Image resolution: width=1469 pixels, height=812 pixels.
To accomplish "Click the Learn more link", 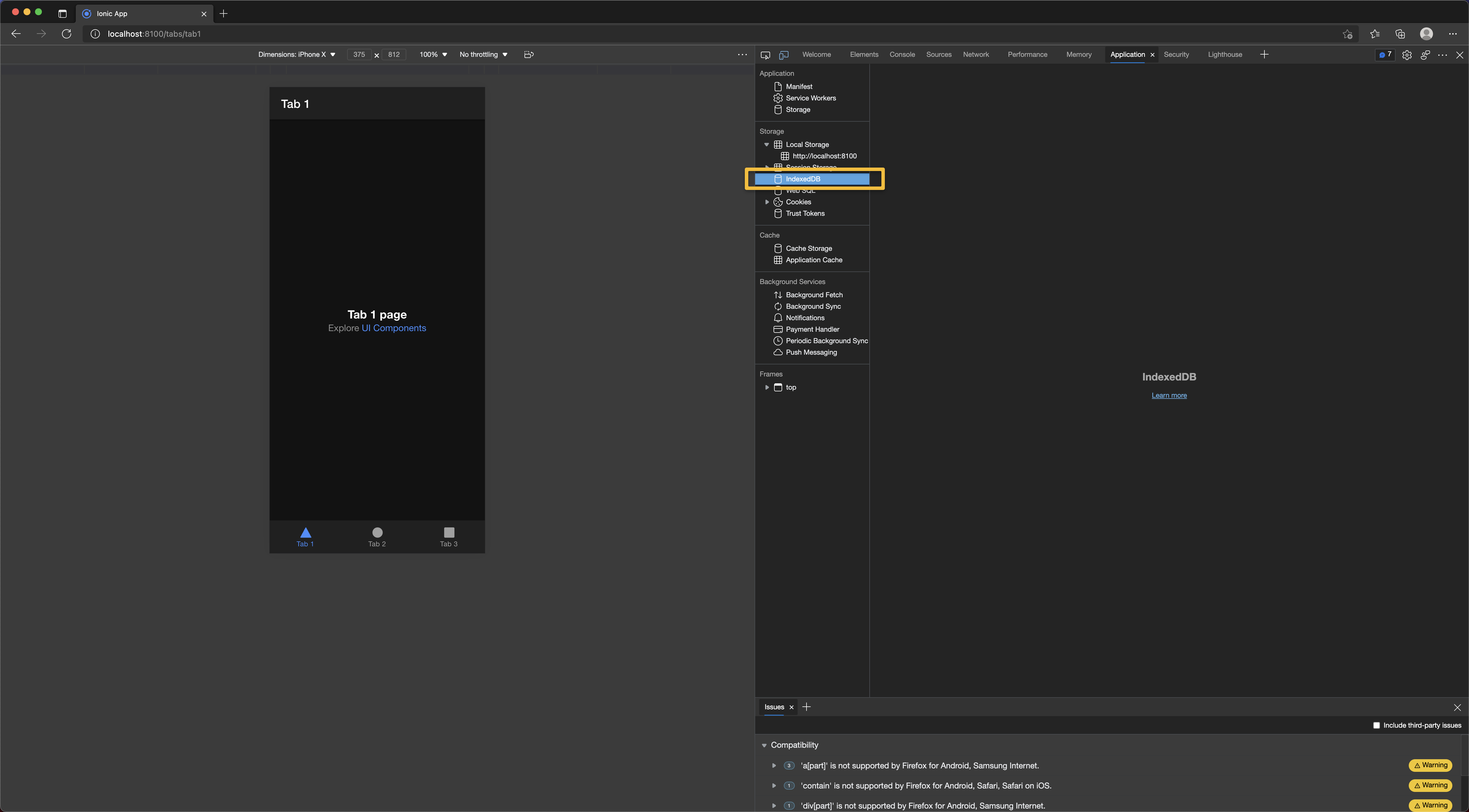I will coord(1169,395).
